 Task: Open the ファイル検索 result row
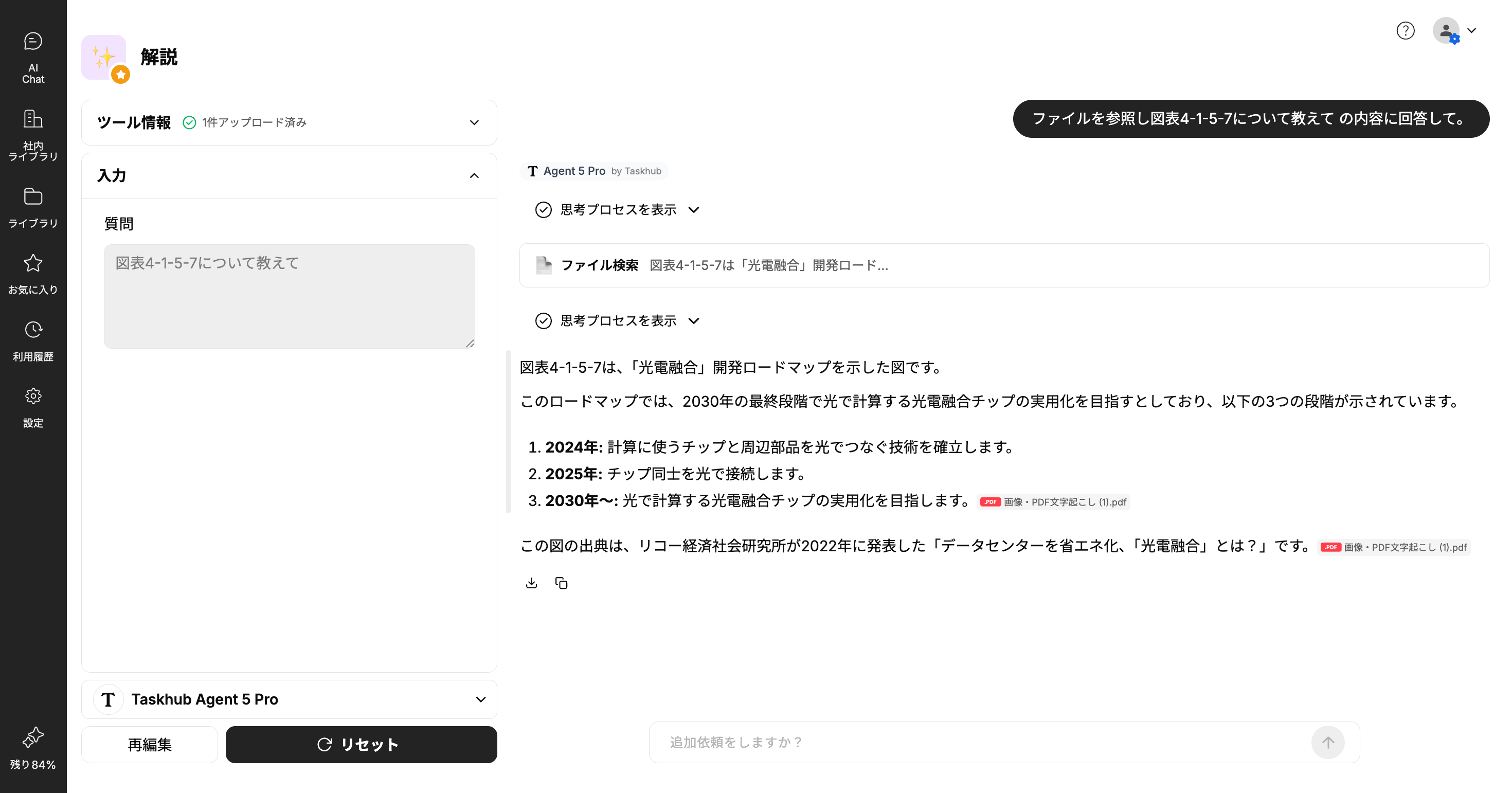(x=1004, y=265)
